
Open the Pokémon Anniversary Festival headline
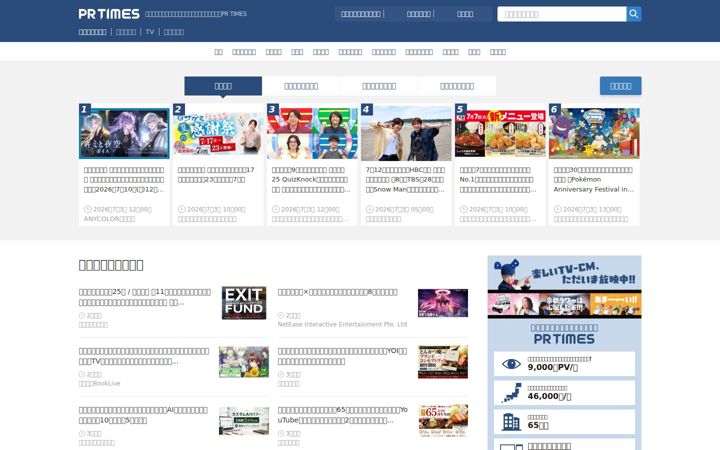594,180
